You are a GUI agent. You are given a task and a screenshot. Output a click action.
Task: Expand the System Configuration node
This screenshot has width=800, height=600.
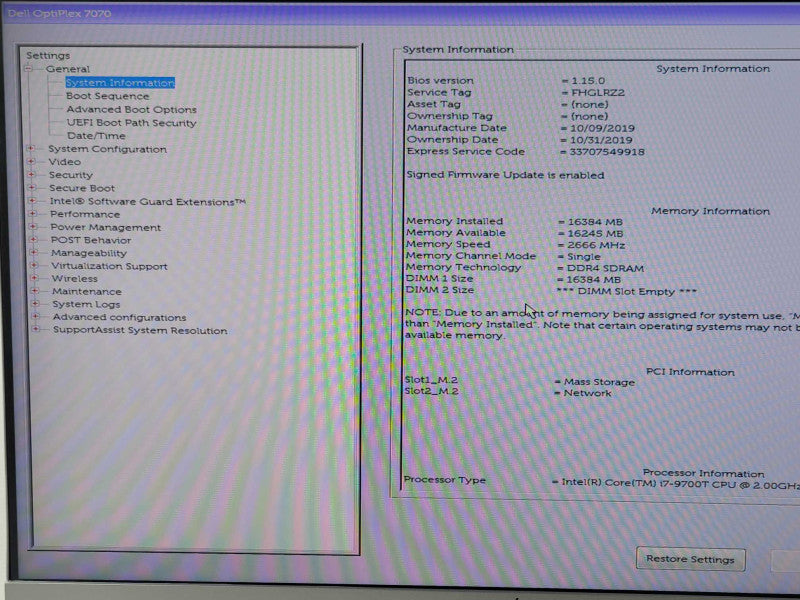click(x=31, y=148)
